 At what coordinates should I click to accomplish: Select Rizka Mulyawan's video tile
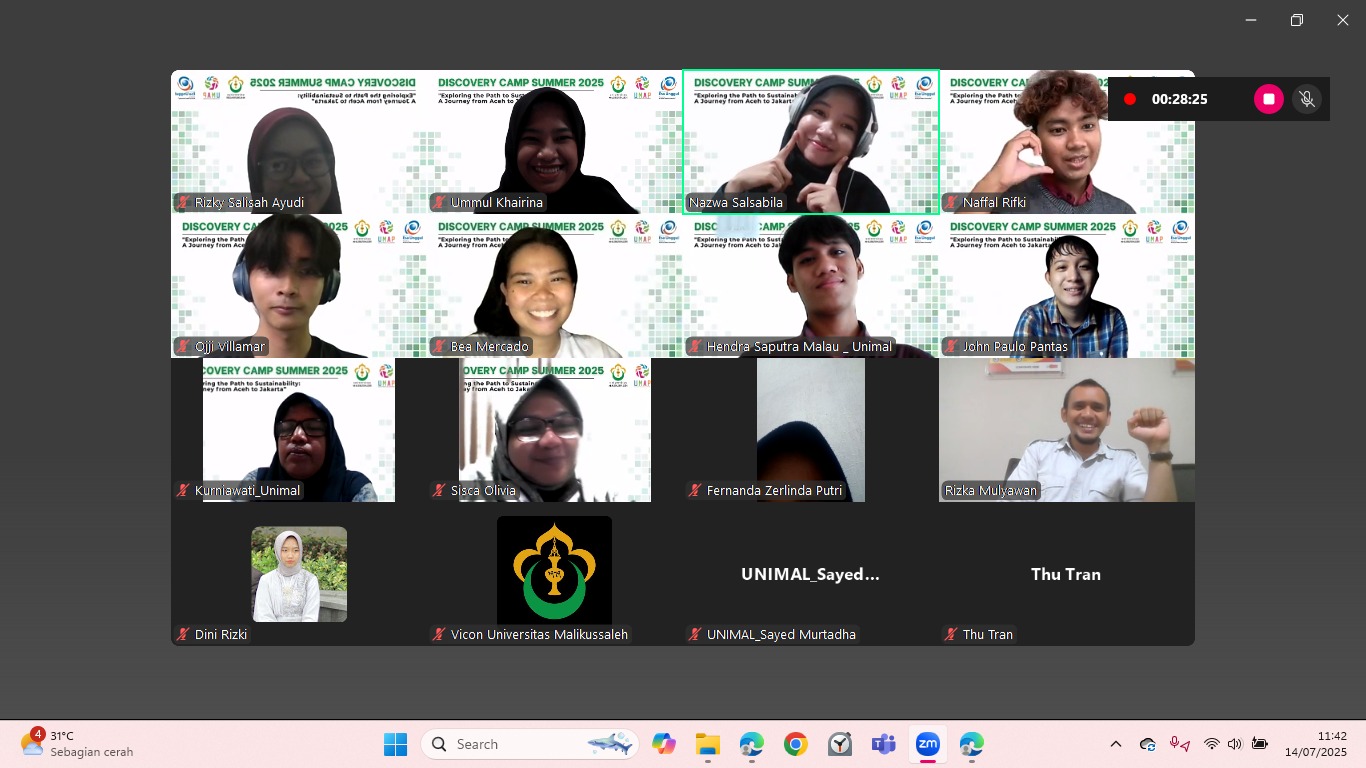pyautogui.click(x=1066, y=429)
